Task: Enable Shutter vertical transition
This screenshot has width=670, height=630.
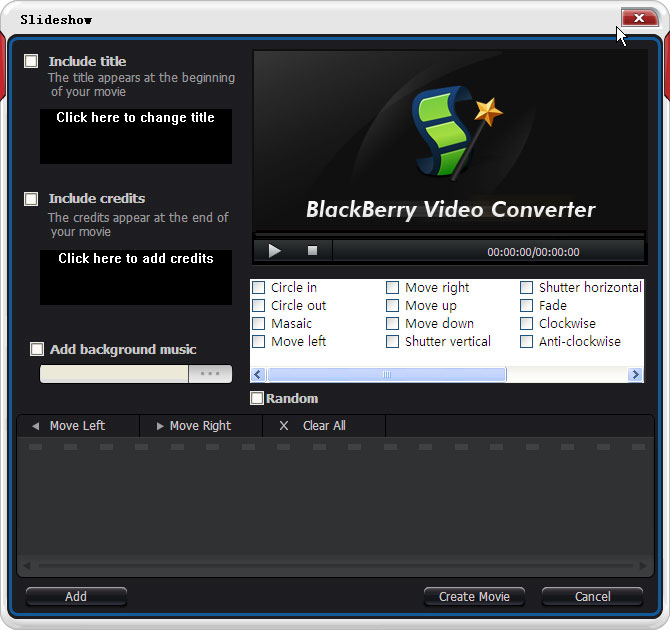Action: [x=392, y=341]
